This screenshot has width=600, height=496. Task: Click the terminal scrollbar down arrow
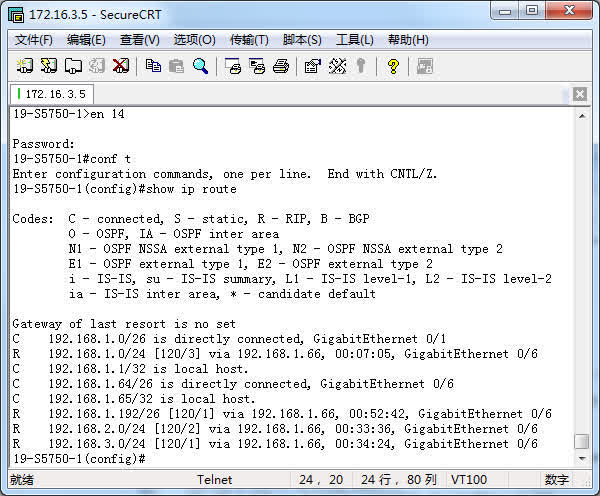pyautogui.click(x=582, y=459)
